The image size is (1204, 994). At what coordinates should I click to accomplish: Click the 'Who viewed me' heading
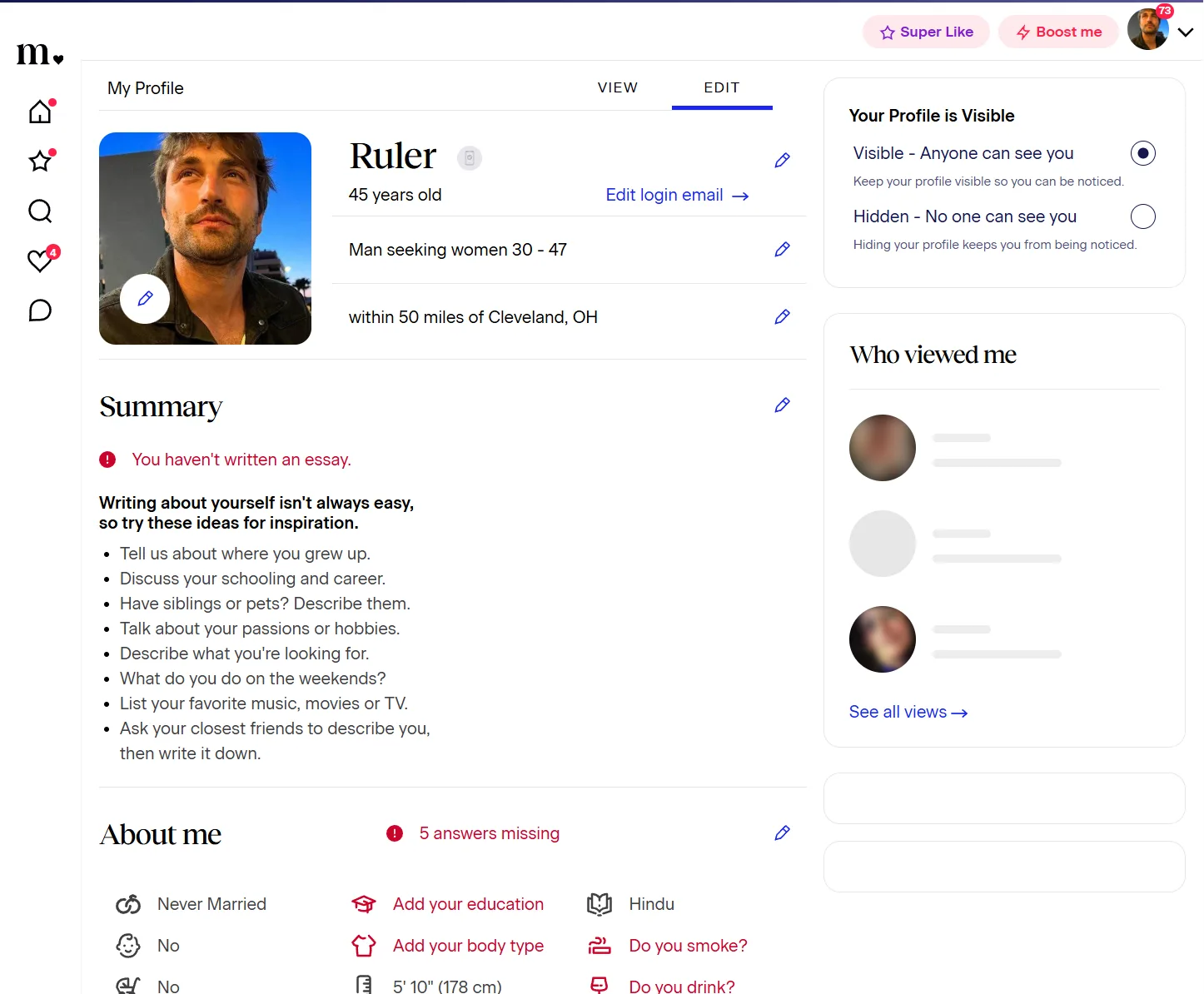point(933,355)
